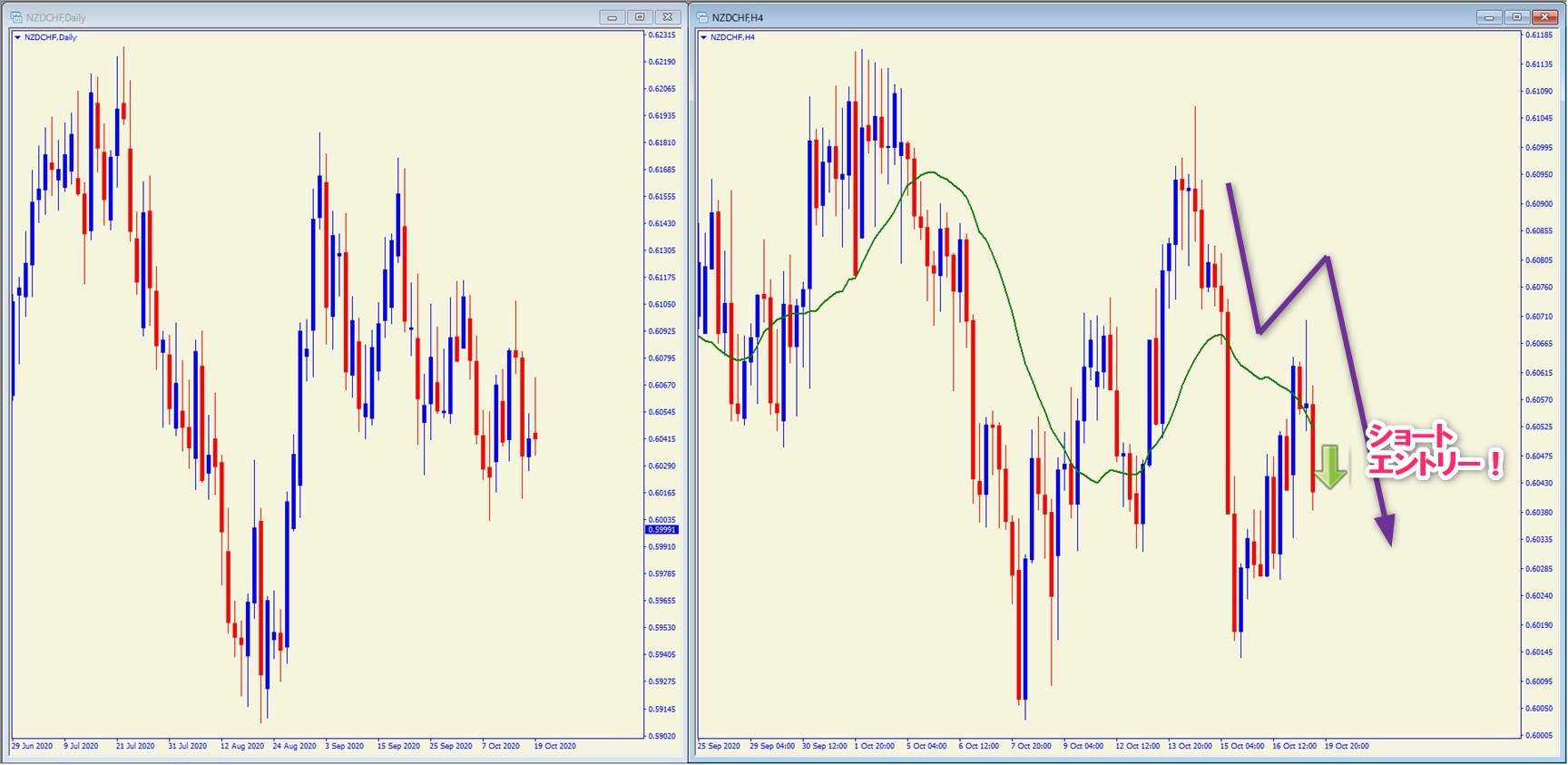Select 0.60925 on the Daily price scale
Viewport: 1568px width, 765px height.
[x=662, y=331]
